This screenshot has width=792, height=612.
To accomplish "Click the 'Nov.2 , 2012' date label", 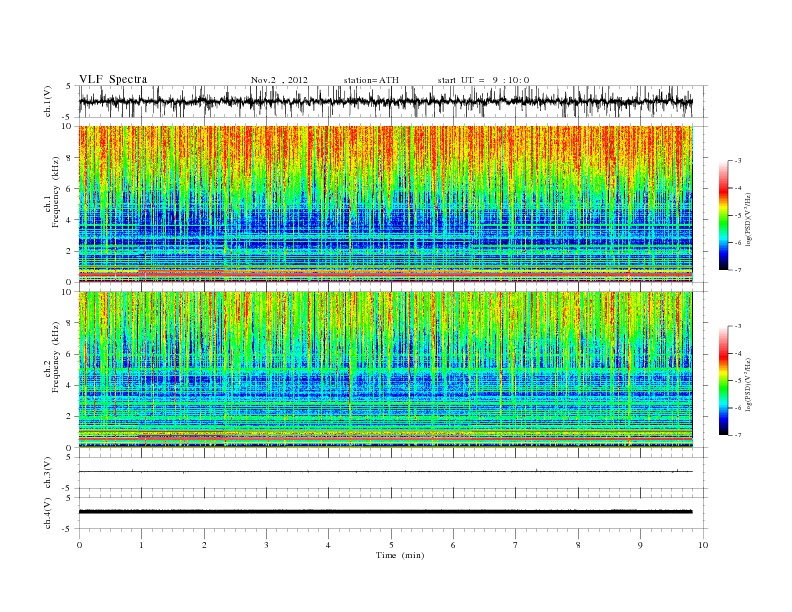I will (279, 80).
